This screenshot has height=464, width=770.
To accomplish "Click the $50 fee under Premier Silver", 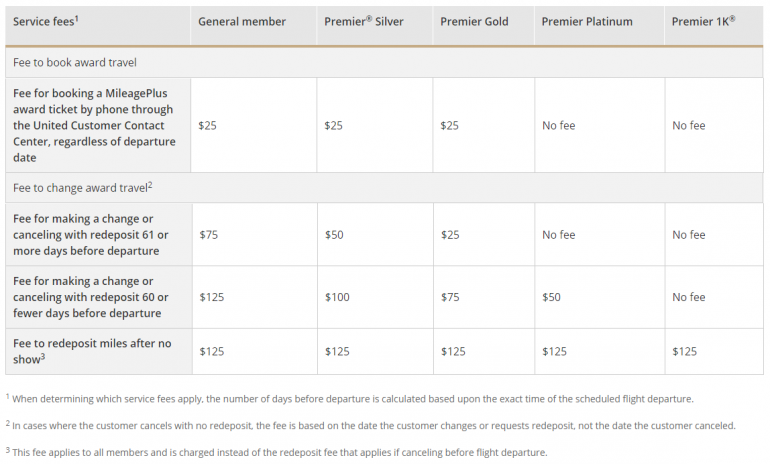I will pos(335,235).
